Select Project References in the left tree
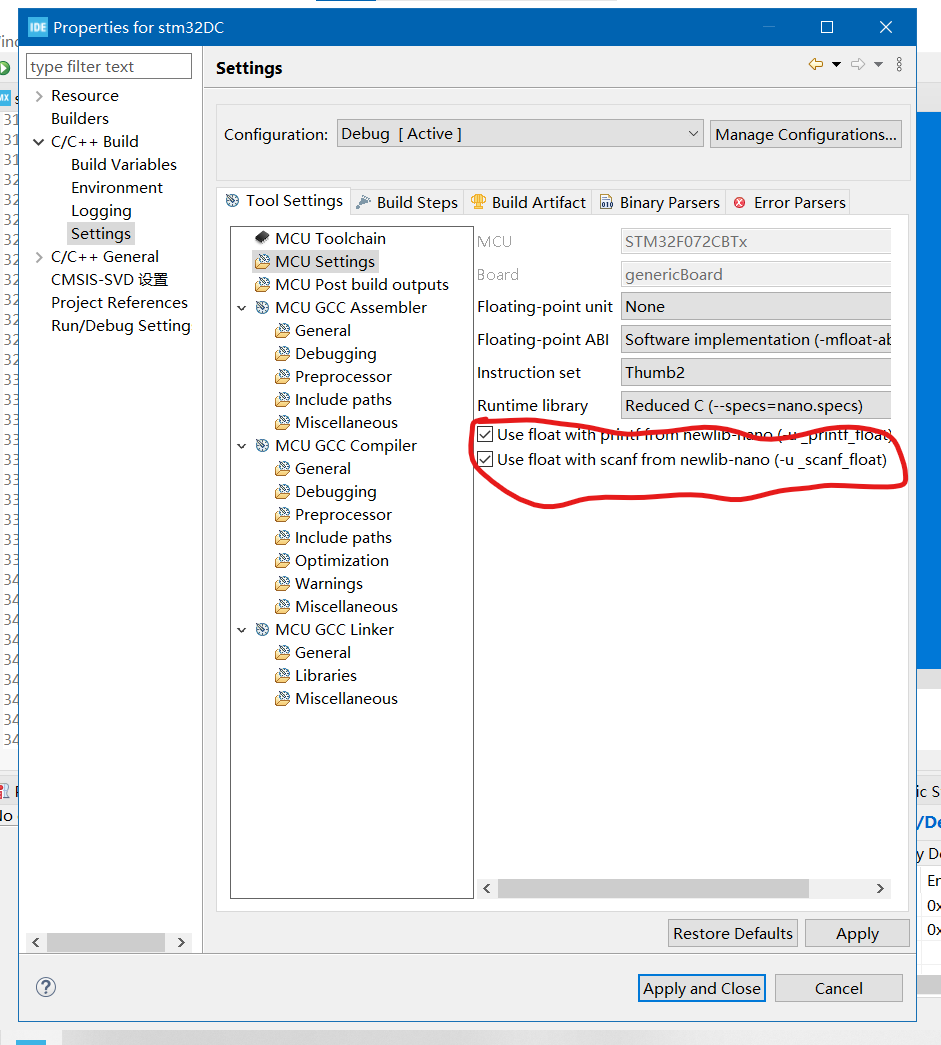 coord(119,303)
